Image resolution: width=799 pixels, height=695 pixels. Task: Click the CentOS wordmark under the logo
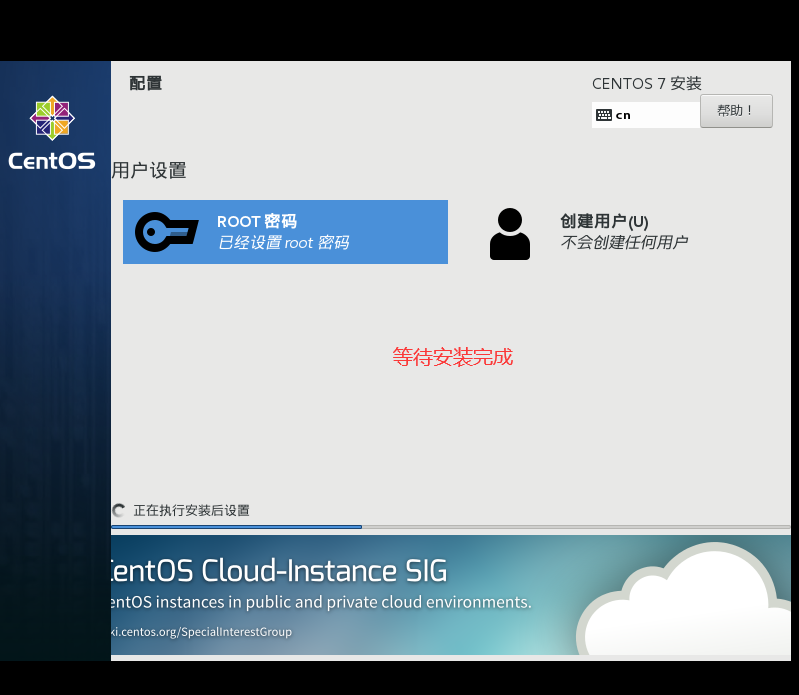(x=51, y=161)
